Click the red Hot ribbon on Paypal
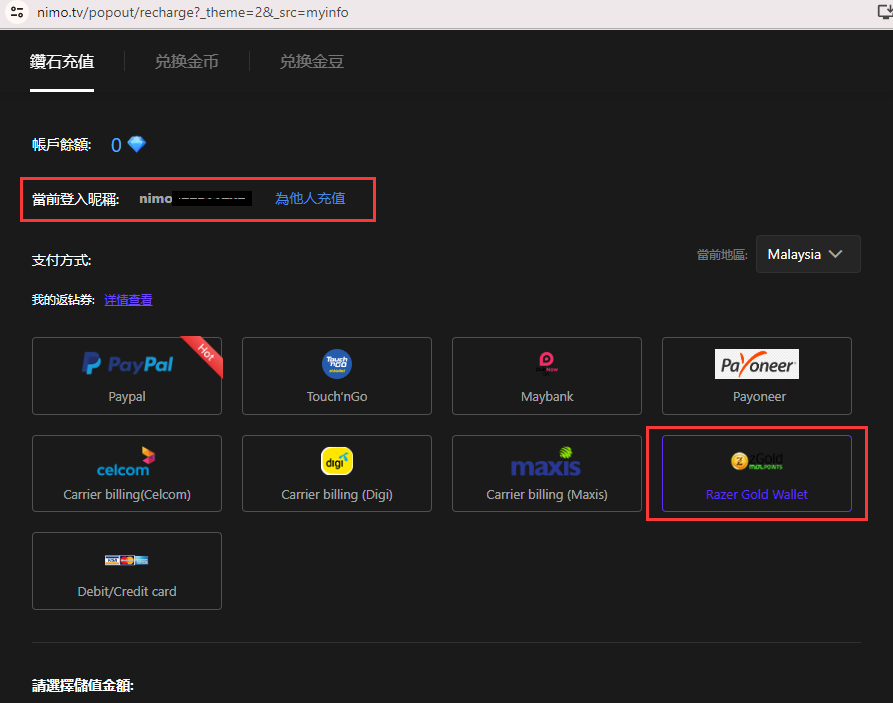This screenshot has height=703, width=893. click(205, 353)
